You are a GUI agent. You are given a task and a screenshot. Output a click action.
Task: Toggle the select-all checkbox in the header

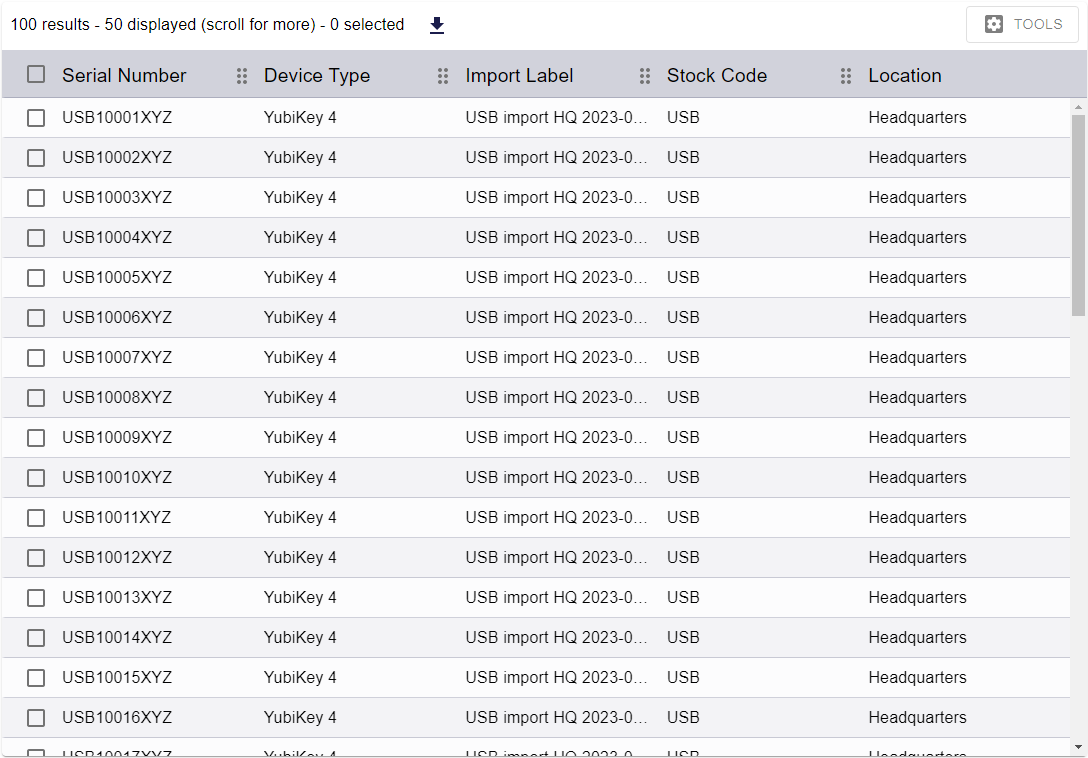click(36, 74)
